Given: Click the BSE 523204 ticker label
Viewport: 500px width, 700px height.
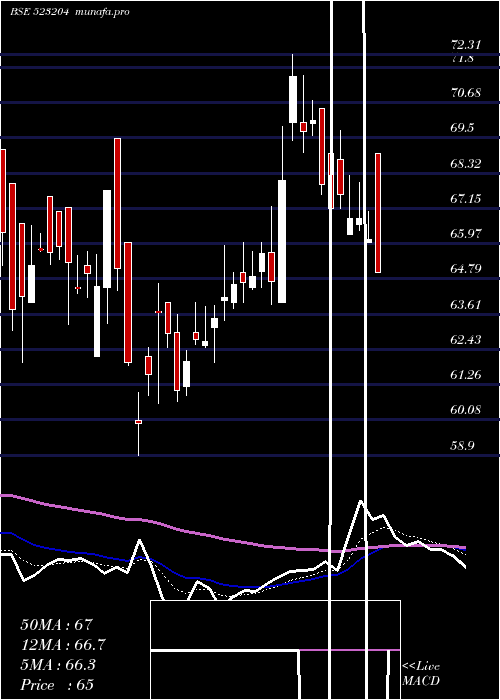Looking at the screenshot, I should (39, 12).
